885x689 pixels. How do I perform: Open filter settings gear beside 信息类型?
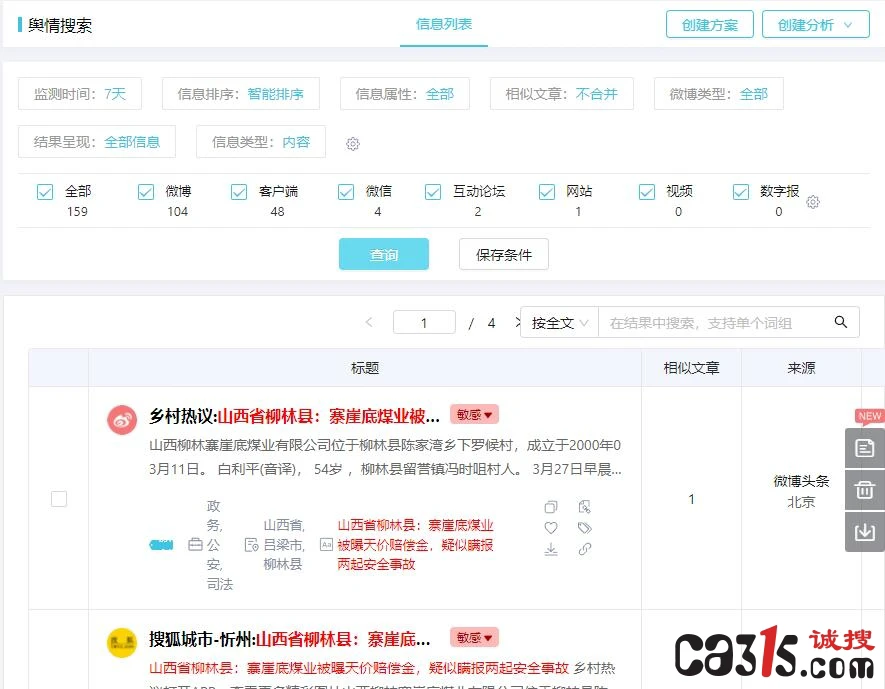point(353,144)
